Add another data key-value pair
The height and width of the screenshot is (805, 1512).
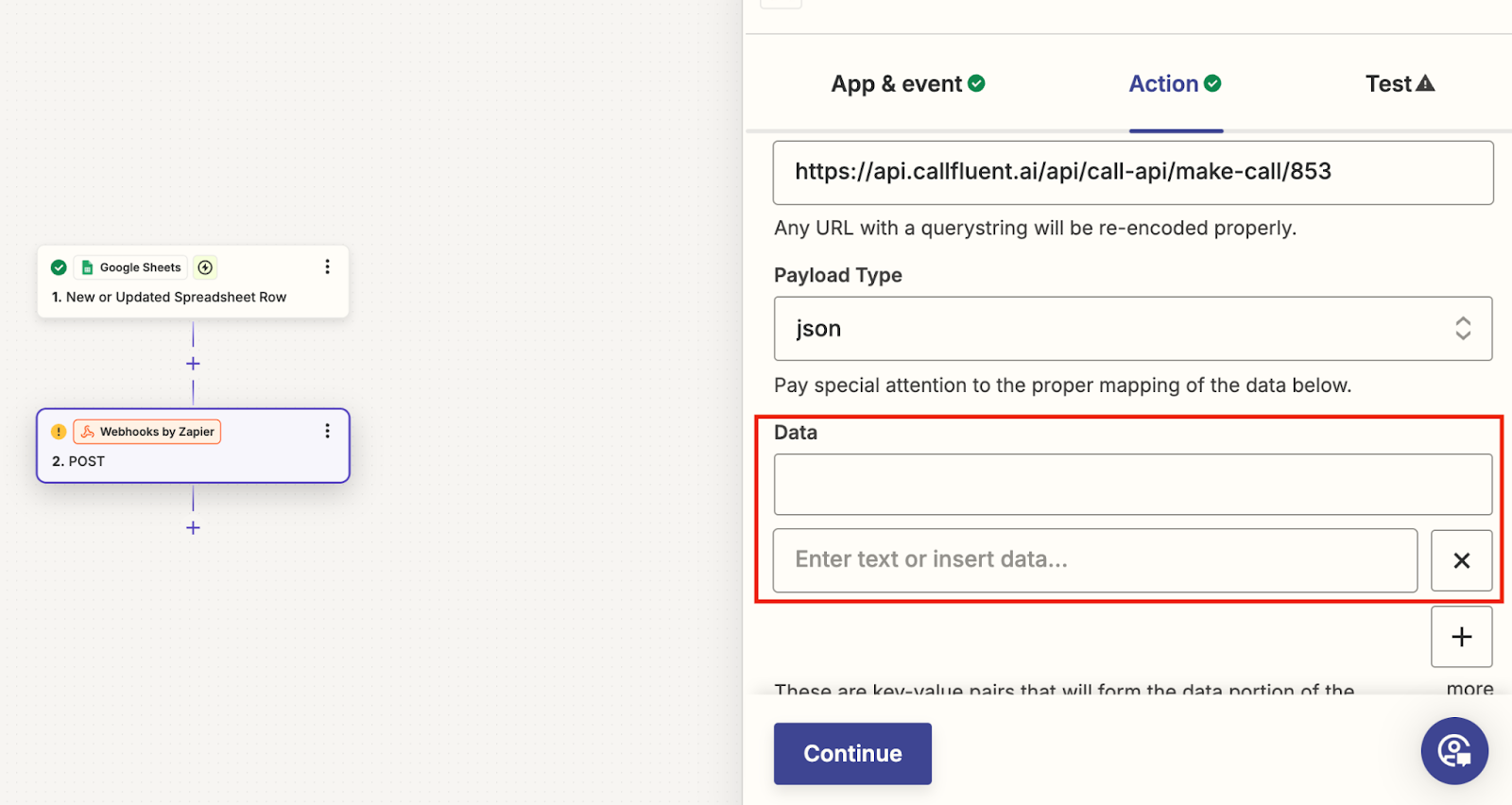[x=1461, y=637]
